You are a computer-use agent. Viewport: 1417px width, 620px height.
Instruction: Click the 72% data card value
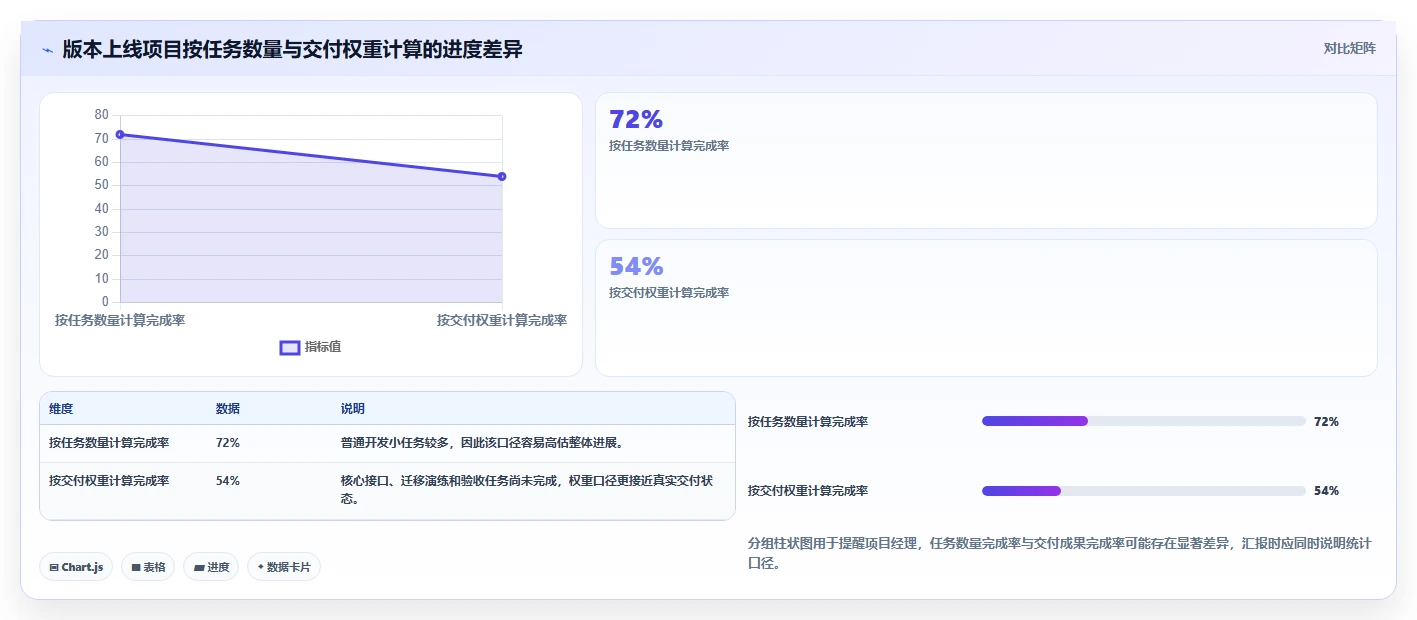point(636,119)
